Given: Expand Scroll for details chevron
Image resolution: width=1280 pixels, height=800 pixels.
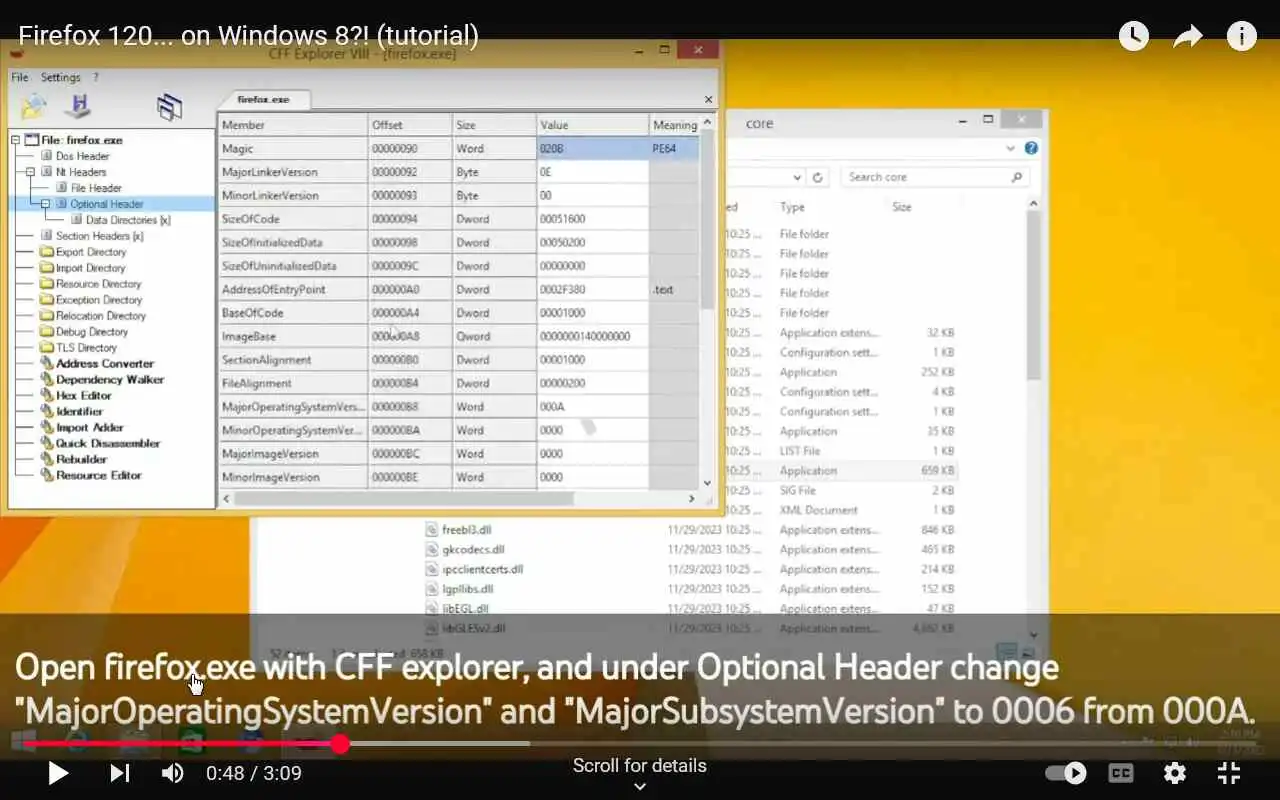Looking at the screenshot, I should pyautogui.click(x=640, y=786).
